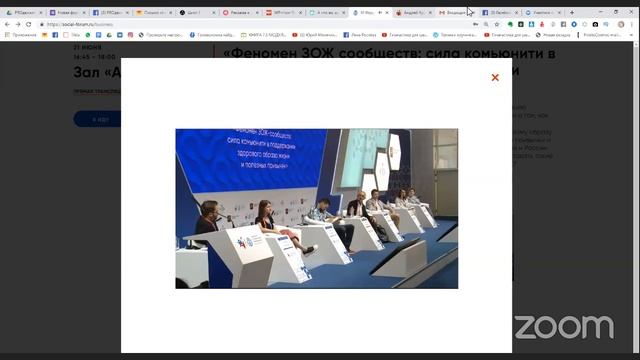This screenshot has height=360, width=640.
Task: Open the first Гимнастика для ше YouTube bookmark
Action: (x=404, y=35)
